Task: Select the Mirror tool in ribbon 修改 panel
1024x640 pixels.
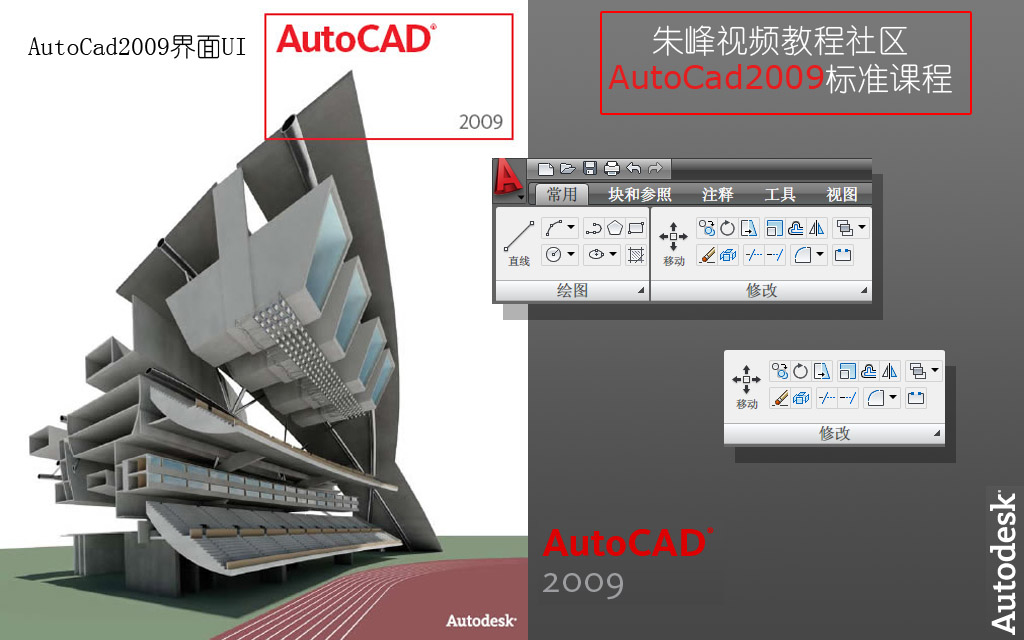Action: (816, 228)
